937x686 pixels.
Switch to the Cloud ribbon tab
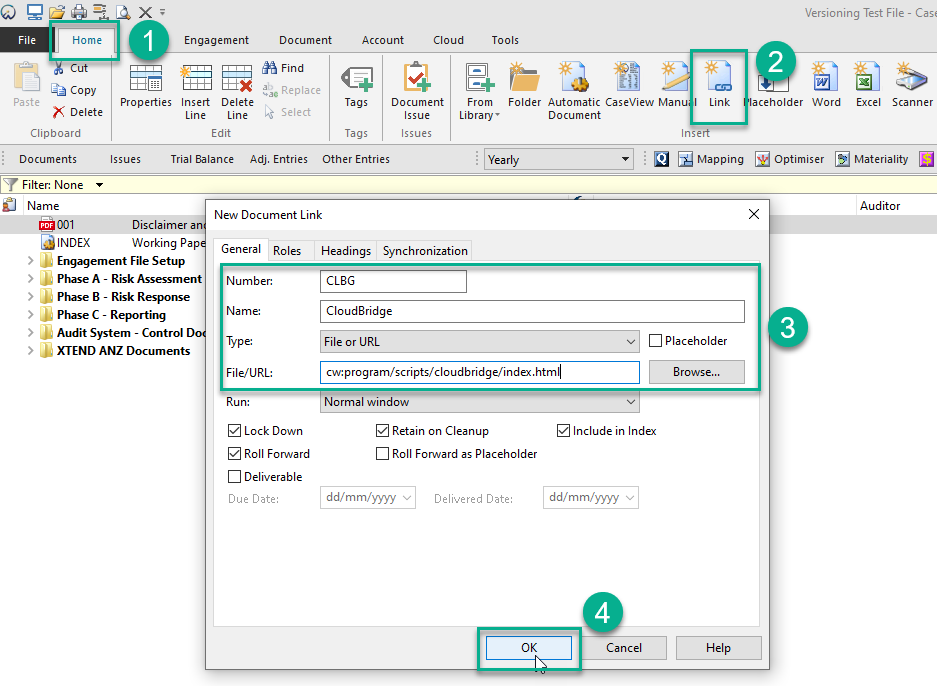click(x=448, y=40)
